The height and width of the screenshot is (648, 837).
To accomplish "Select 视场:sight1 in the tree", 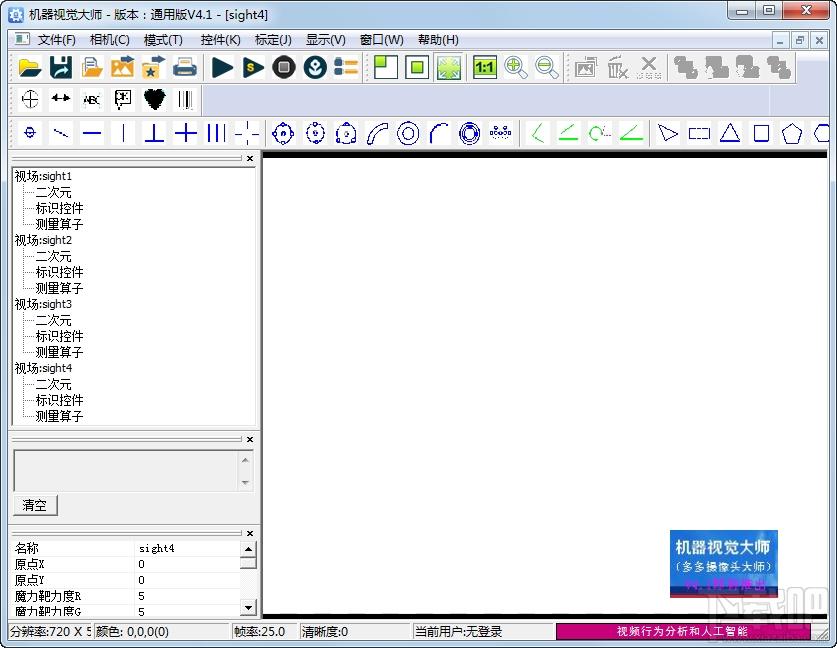I will tap(43, 176).
